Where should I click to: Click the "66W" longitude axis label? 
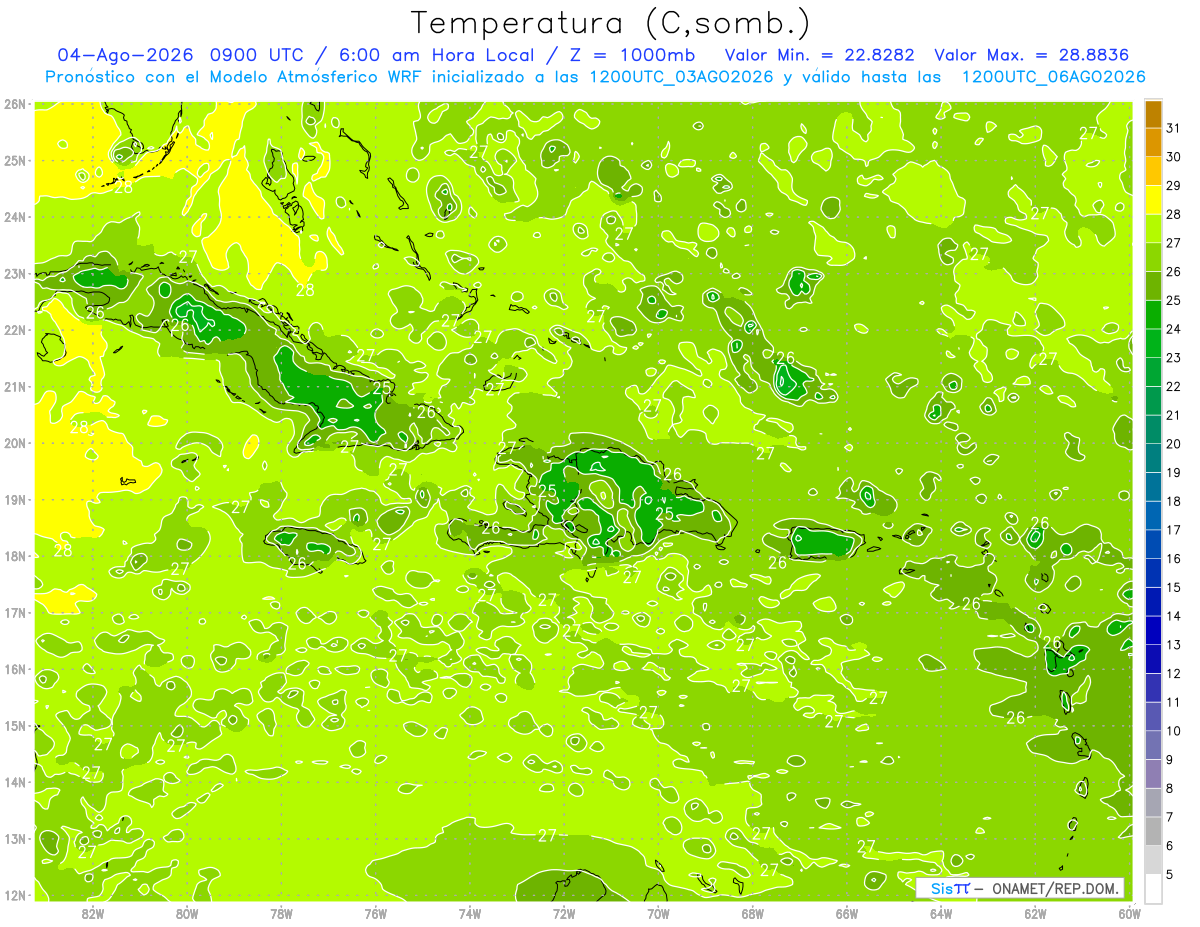tap(847, 913)
